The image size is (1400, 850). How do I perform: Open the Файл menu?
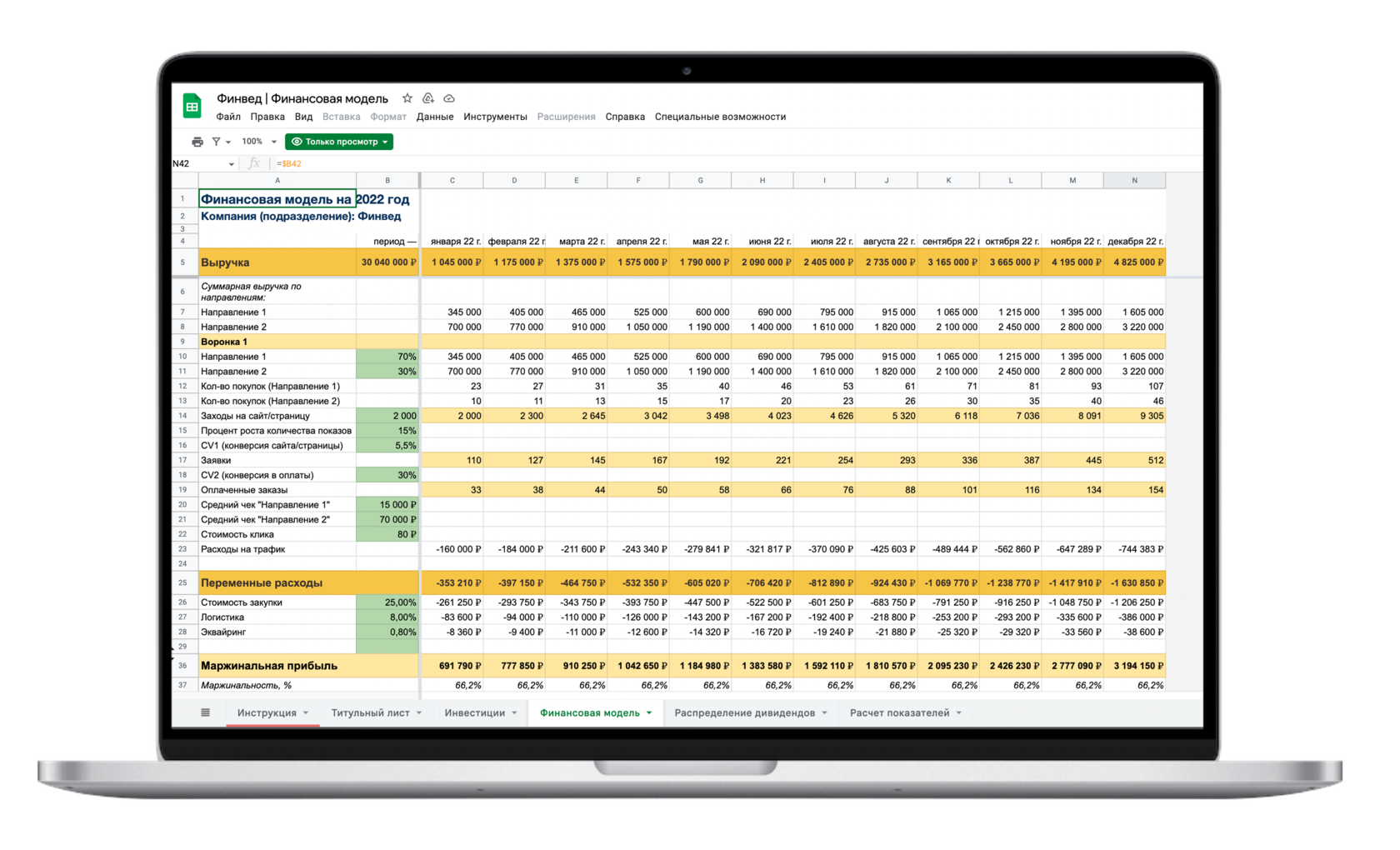(x=228, y=117)
